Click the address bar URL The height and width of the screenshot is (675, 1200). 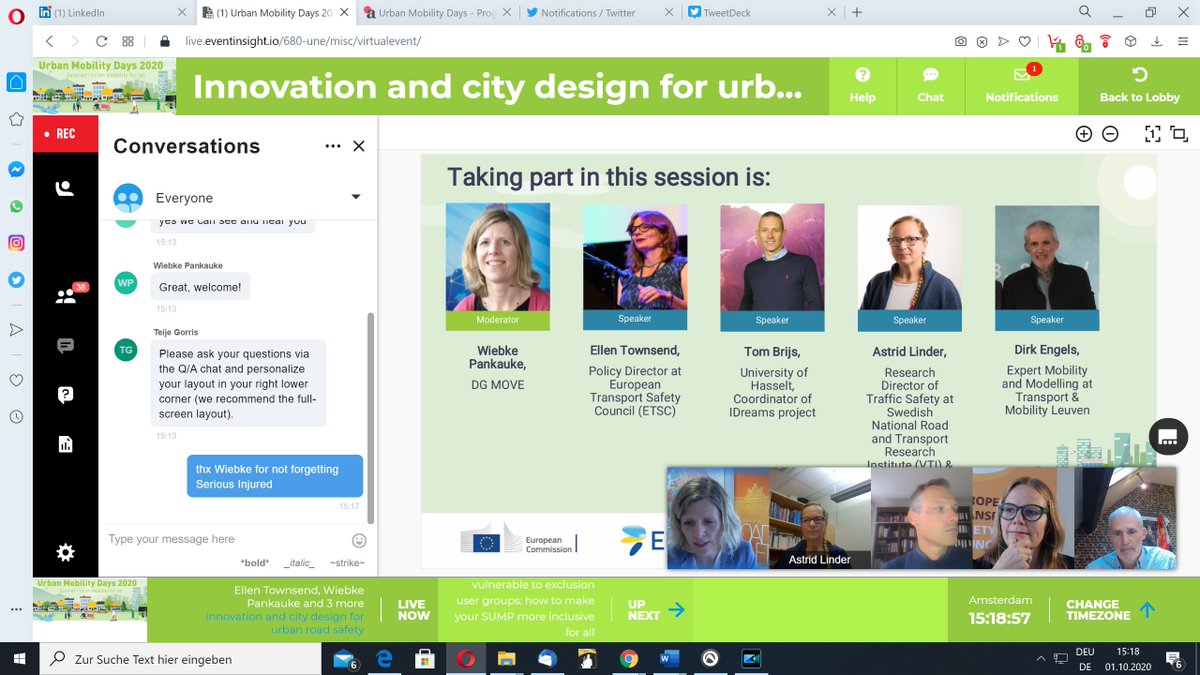[303, 42]
